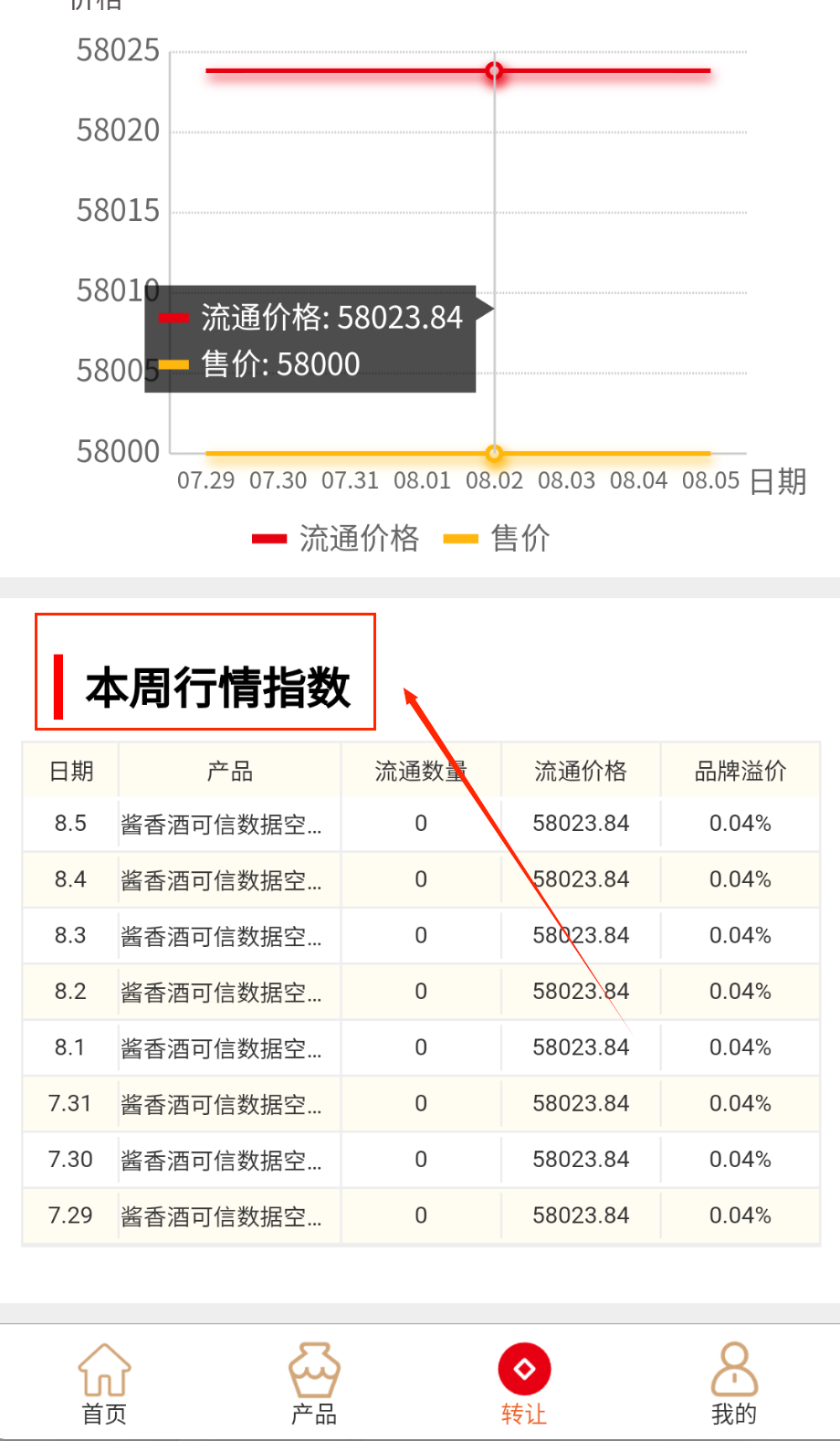
Task: Click 08.05 label on chart axis
Action: coord(710,480)
